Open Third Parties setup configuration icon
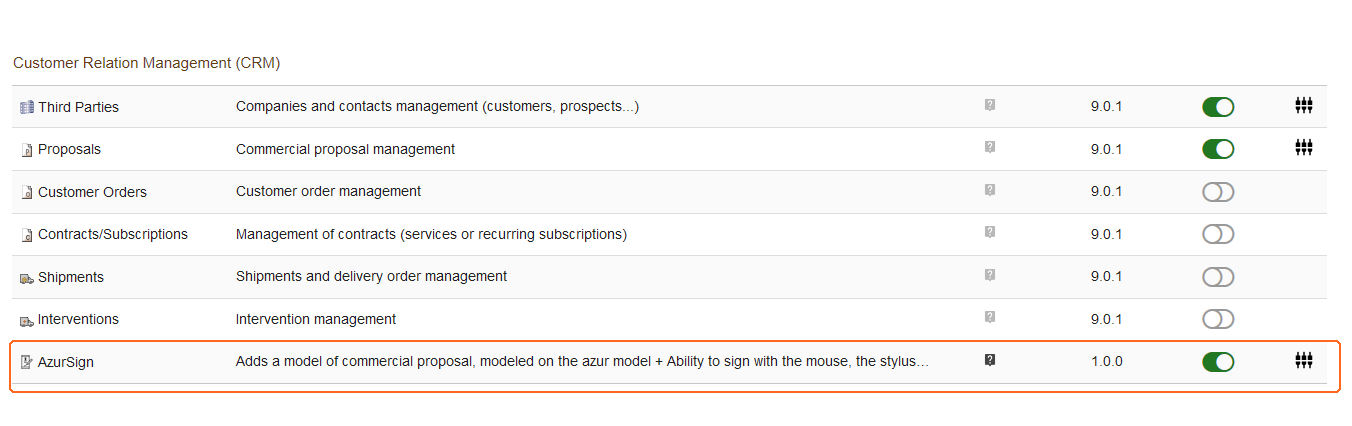The image size is (1352, 426). click(x=1303, y=106)
